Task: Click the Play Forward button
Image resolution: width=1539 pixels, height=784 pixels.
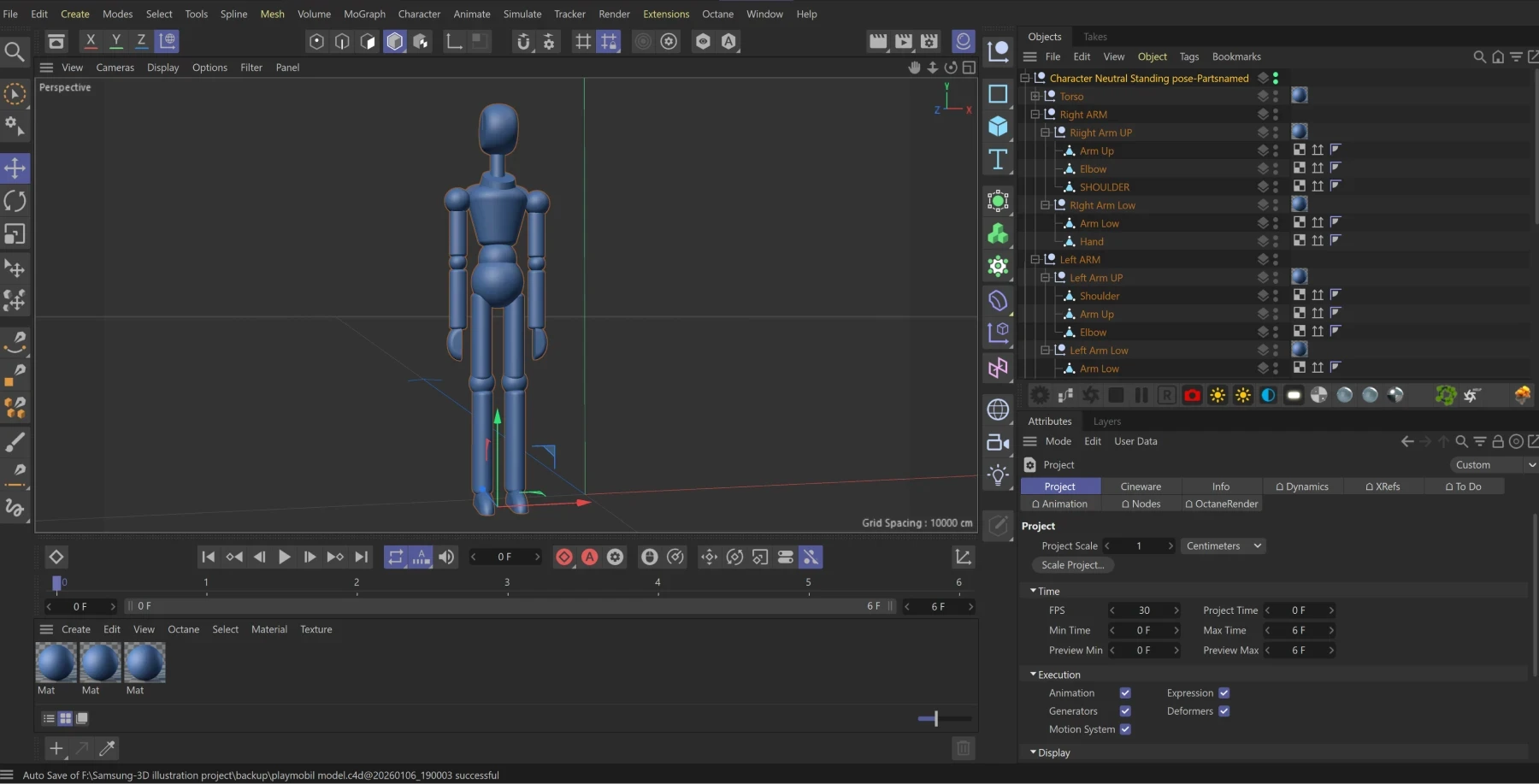Action: tap(285, 557)
